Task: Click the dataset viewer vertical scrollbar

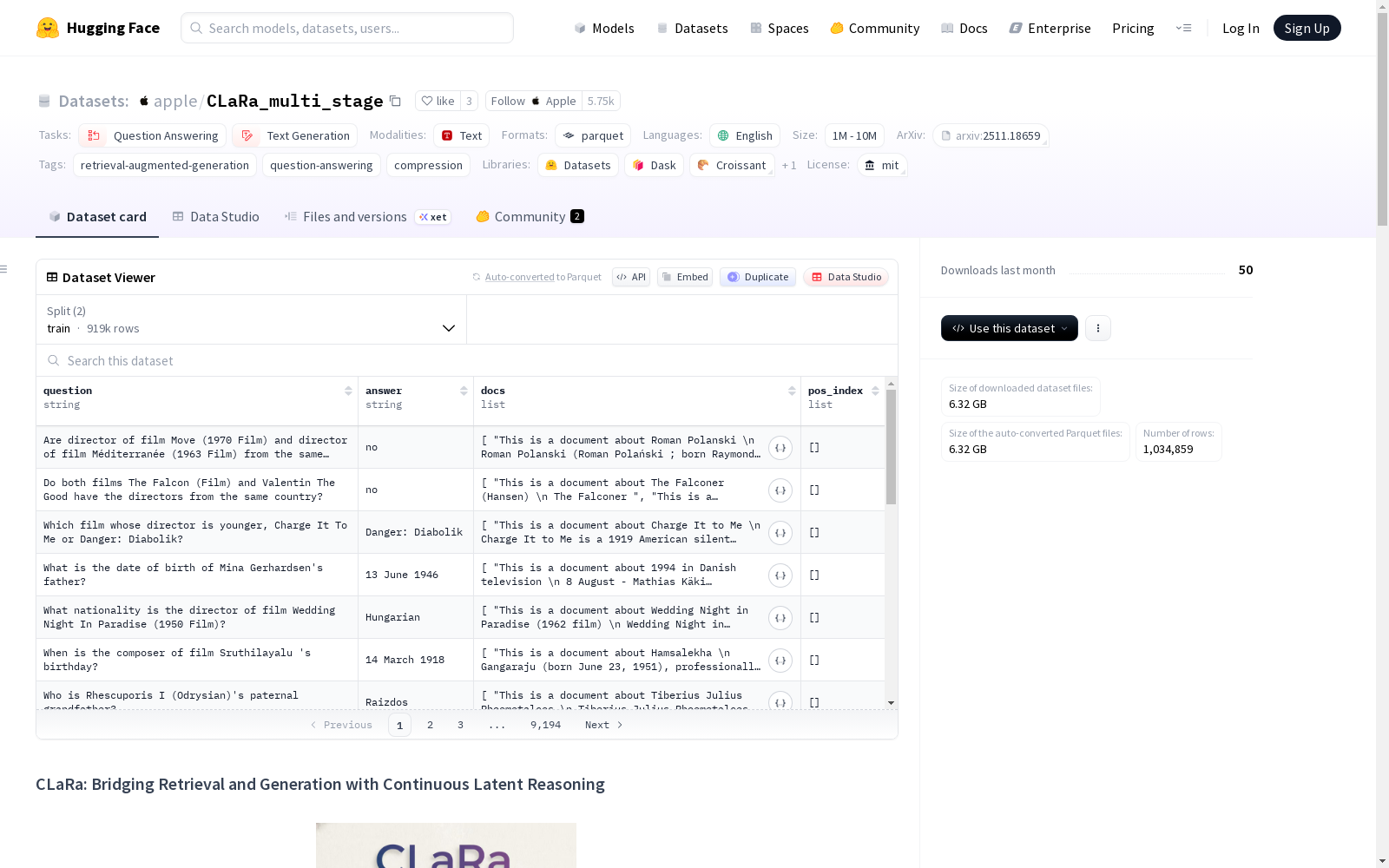Action: coord(891,447)
